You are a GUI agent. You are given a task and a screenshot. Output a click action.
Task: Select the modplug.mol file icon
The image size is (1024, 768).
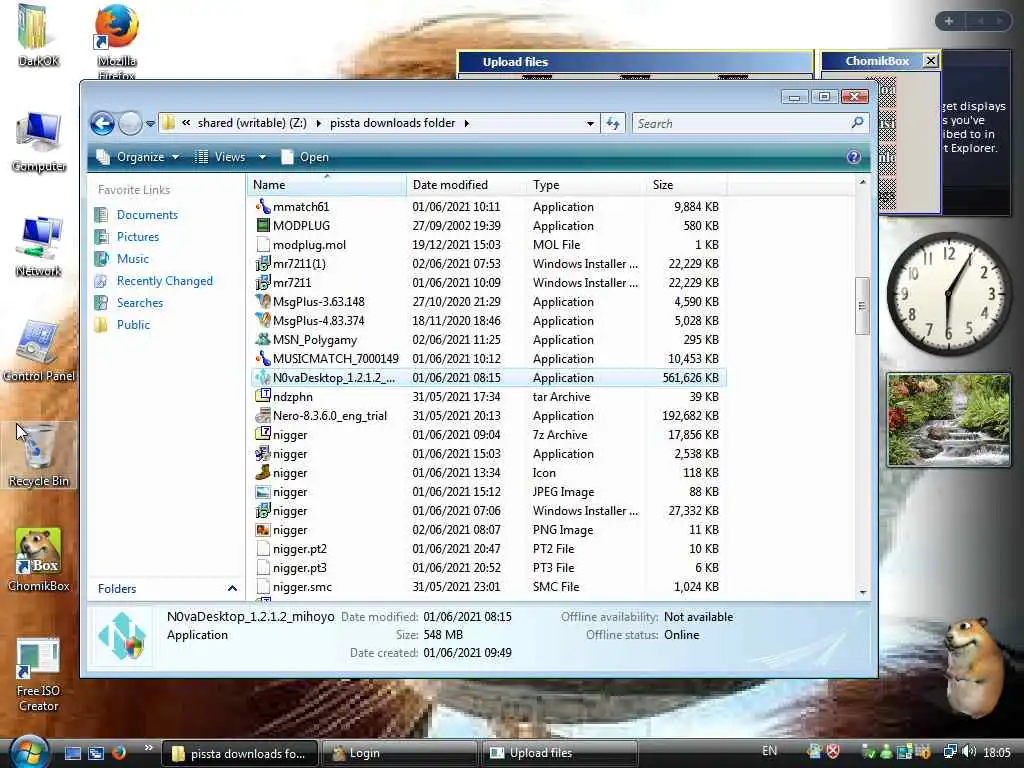pos(263,244)
